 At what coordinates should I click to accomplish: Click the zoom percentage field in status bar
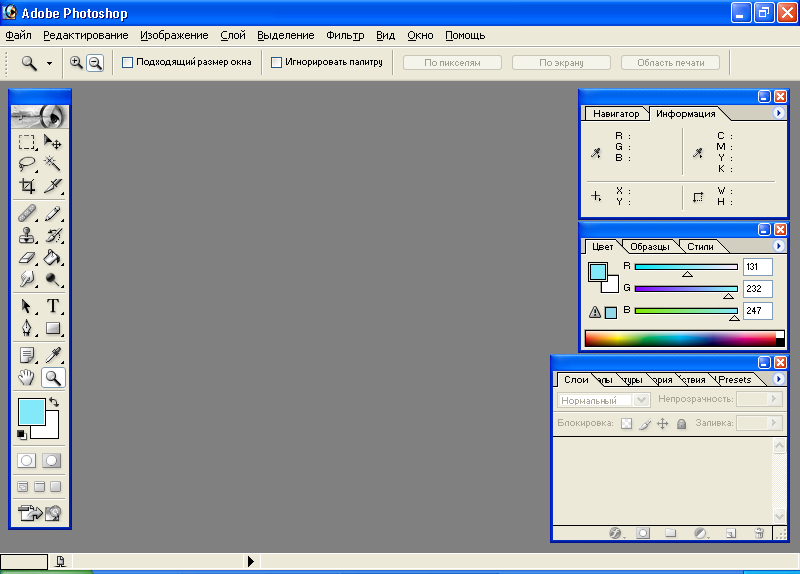(24, 561)
